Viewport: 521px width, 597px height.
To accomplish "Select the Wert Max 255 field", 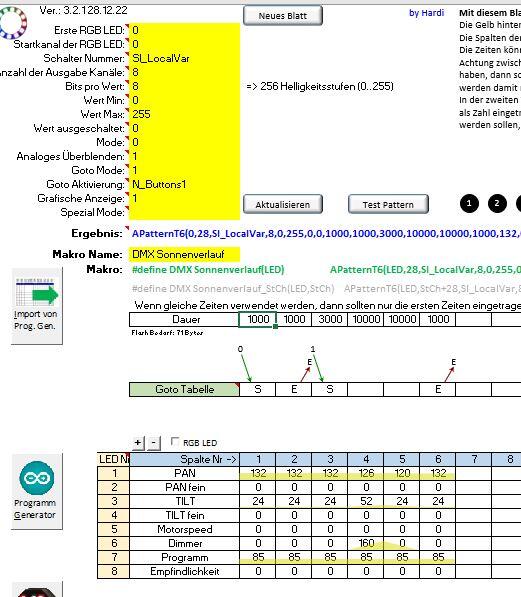I will coord(185,114).
